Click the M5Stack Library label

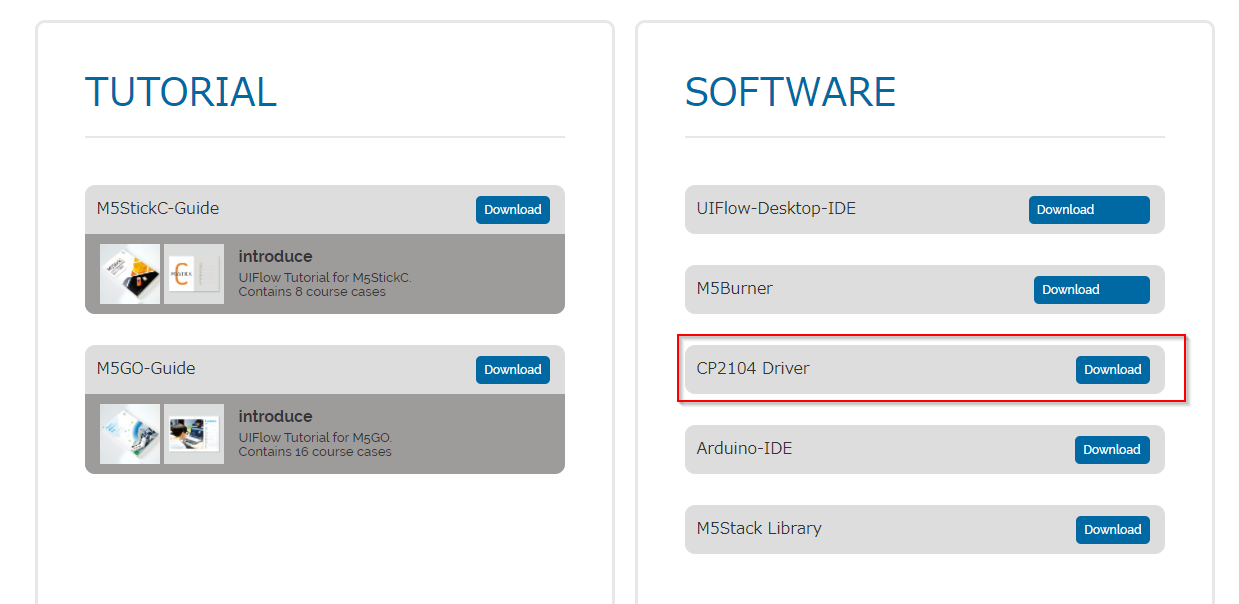point(759,529)
